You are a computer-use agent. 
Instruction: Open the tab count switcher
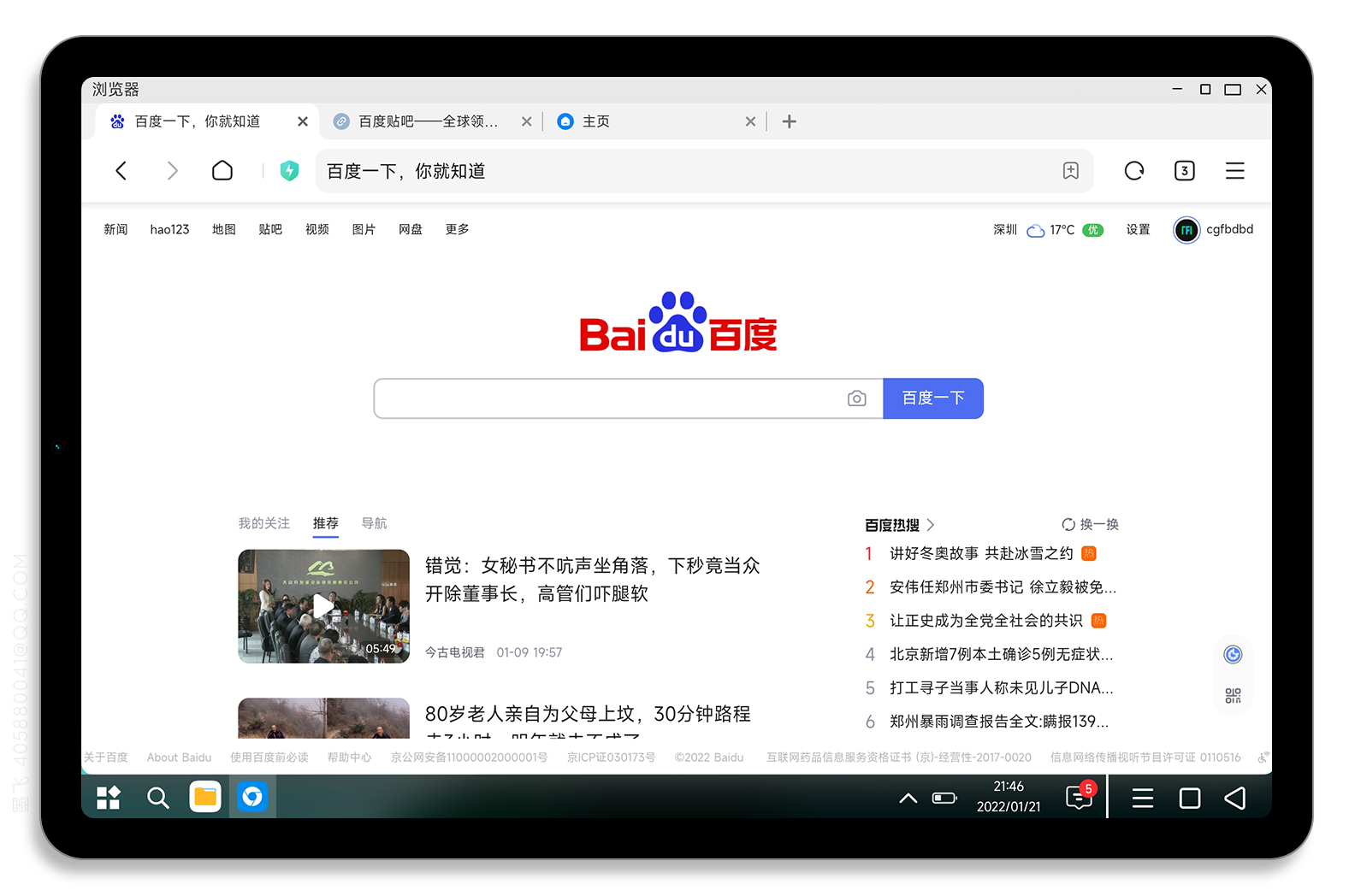point(1184,171)
